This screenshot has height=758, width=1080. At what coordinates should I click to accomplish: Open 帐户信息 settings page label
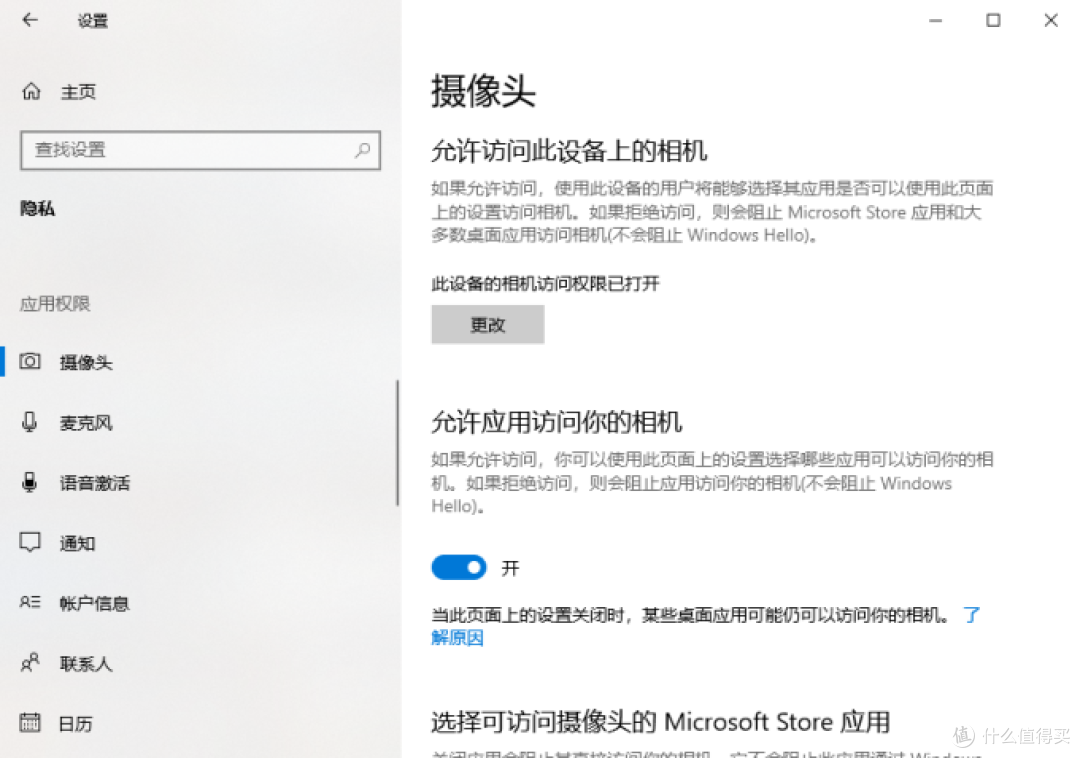(94, 604)
